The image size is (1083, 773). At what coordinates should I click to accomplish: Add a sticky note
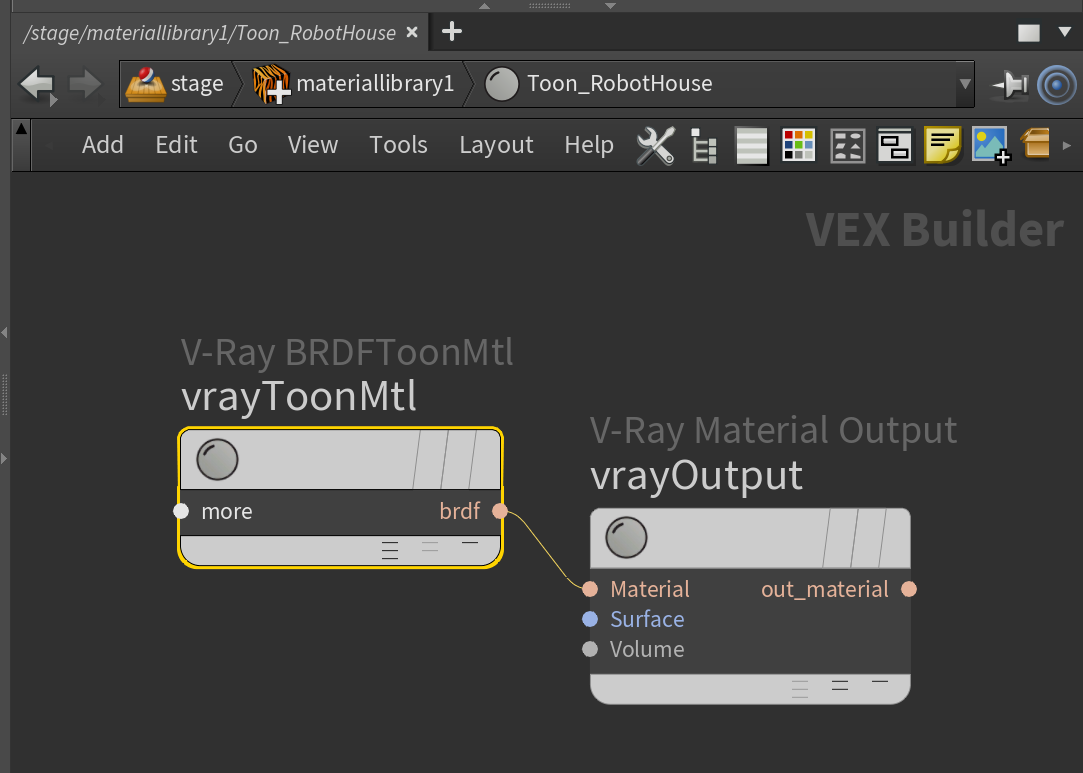942,145
